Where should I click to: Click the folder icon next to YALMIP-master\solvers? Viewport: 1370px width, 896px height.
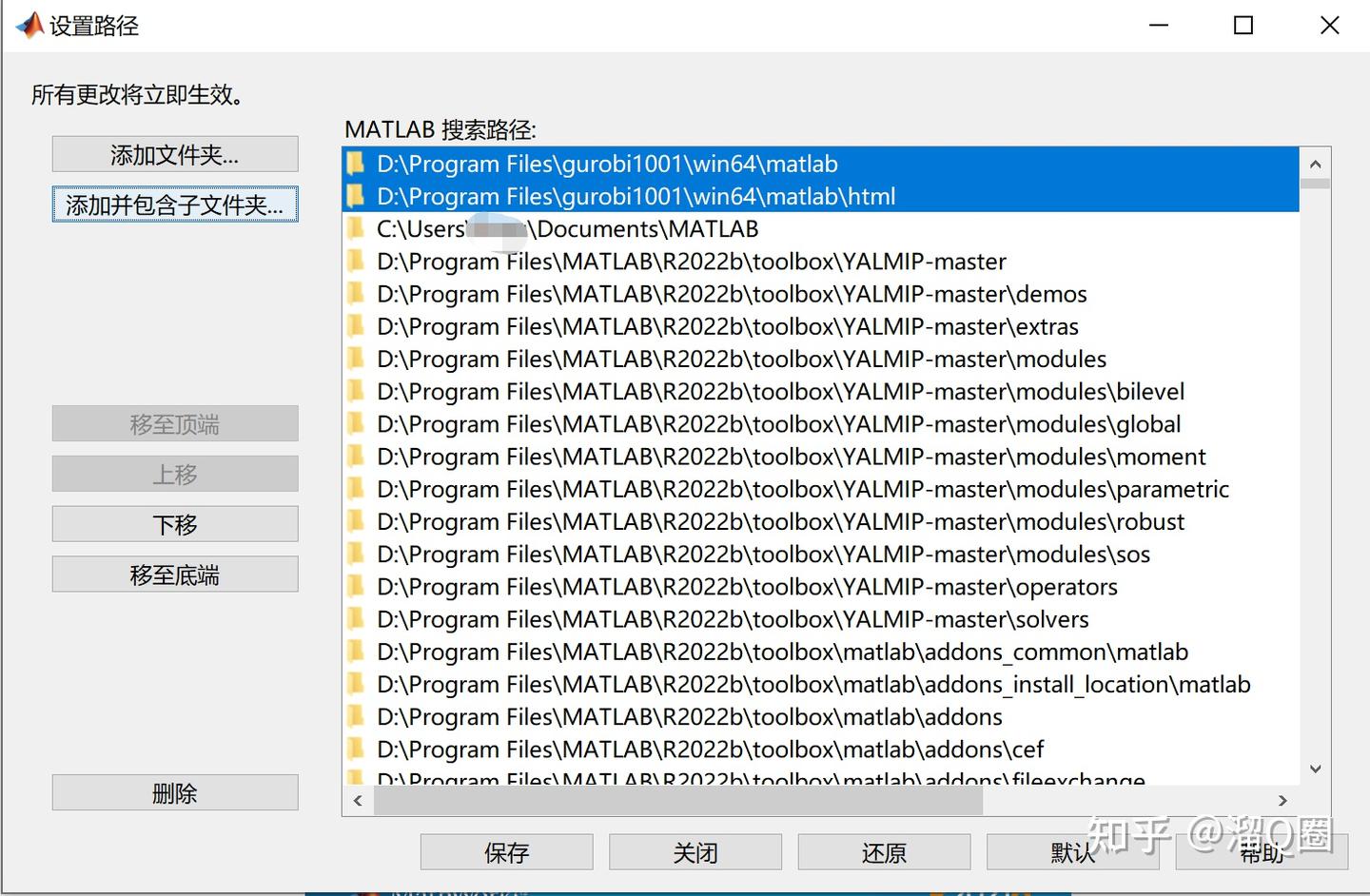(x=355, y=618)
